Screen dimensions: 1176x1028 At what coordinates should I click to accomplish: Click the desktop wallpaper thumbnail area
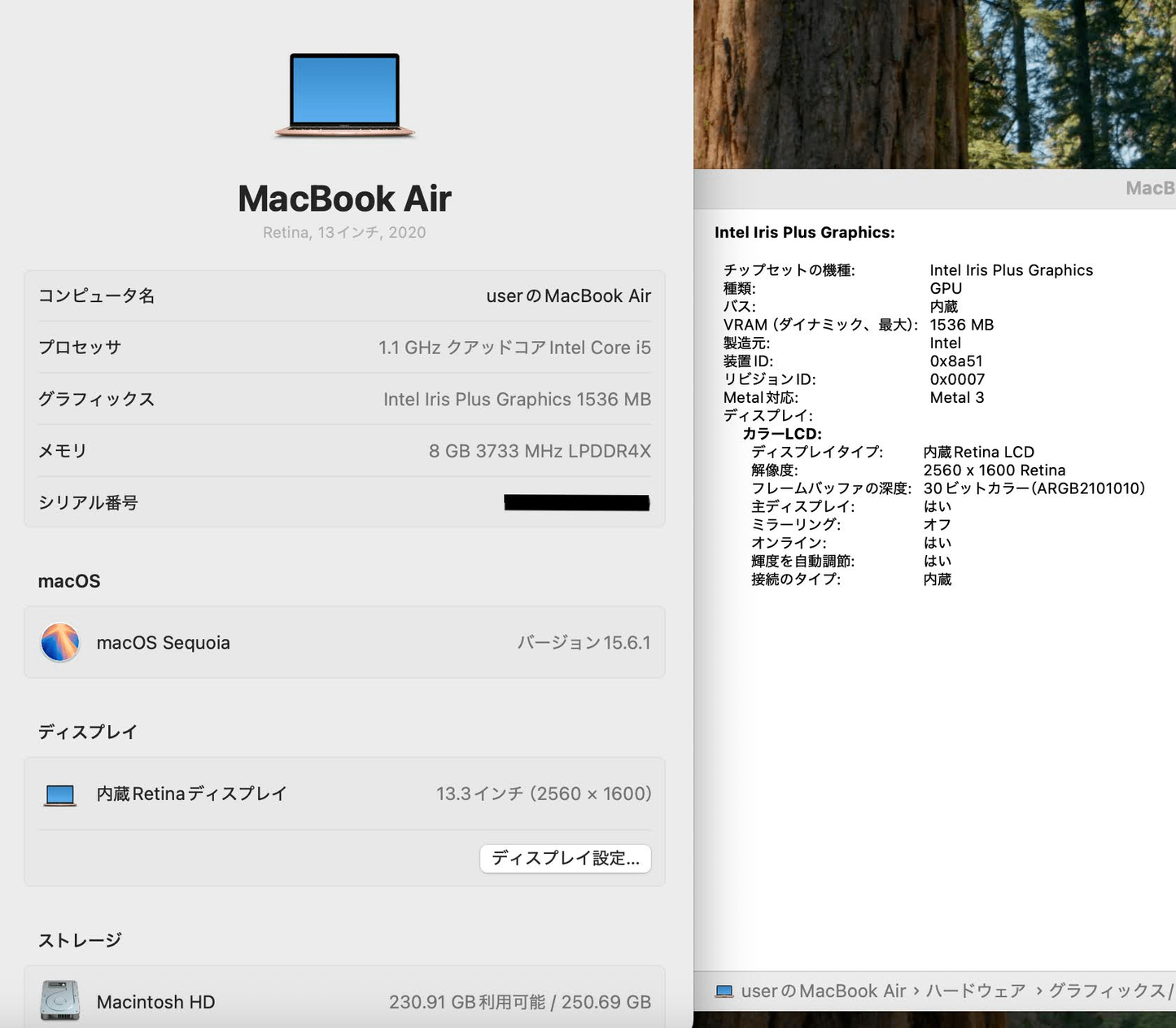click(934, 81)
